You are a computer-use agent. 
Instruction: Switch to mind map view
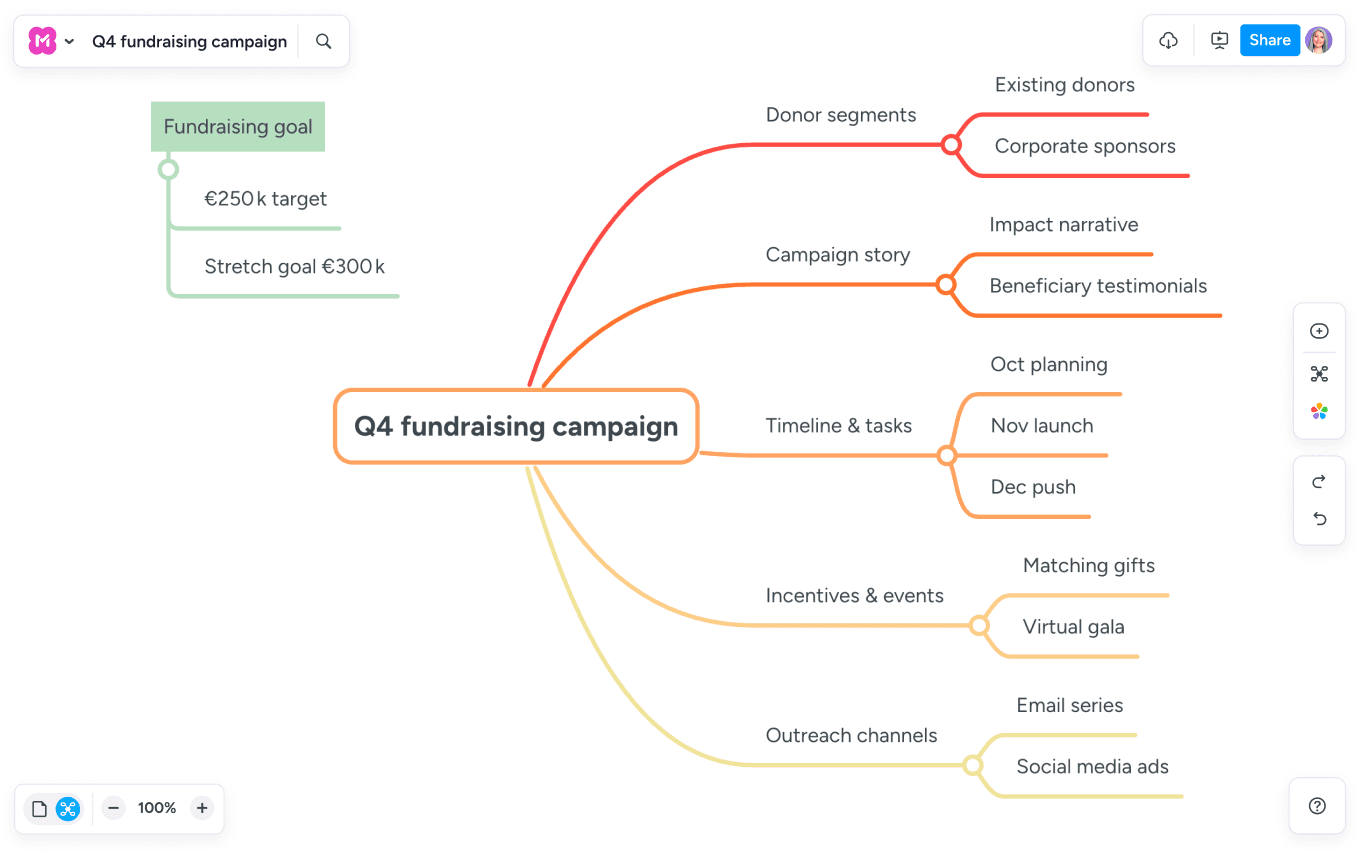(68, 809)
